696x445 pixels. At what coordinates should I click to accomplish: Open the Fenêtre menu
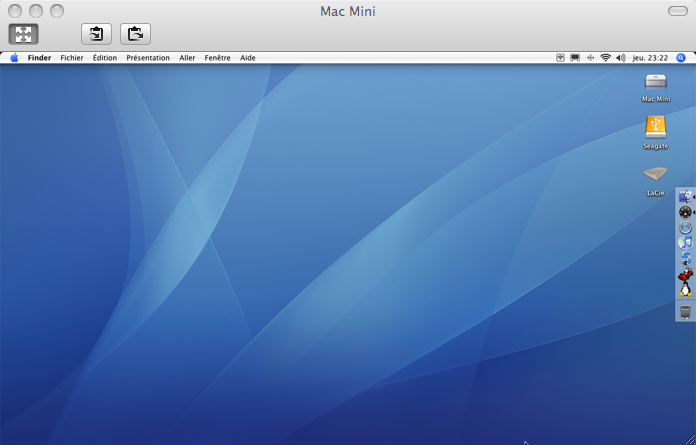point(218,58)
